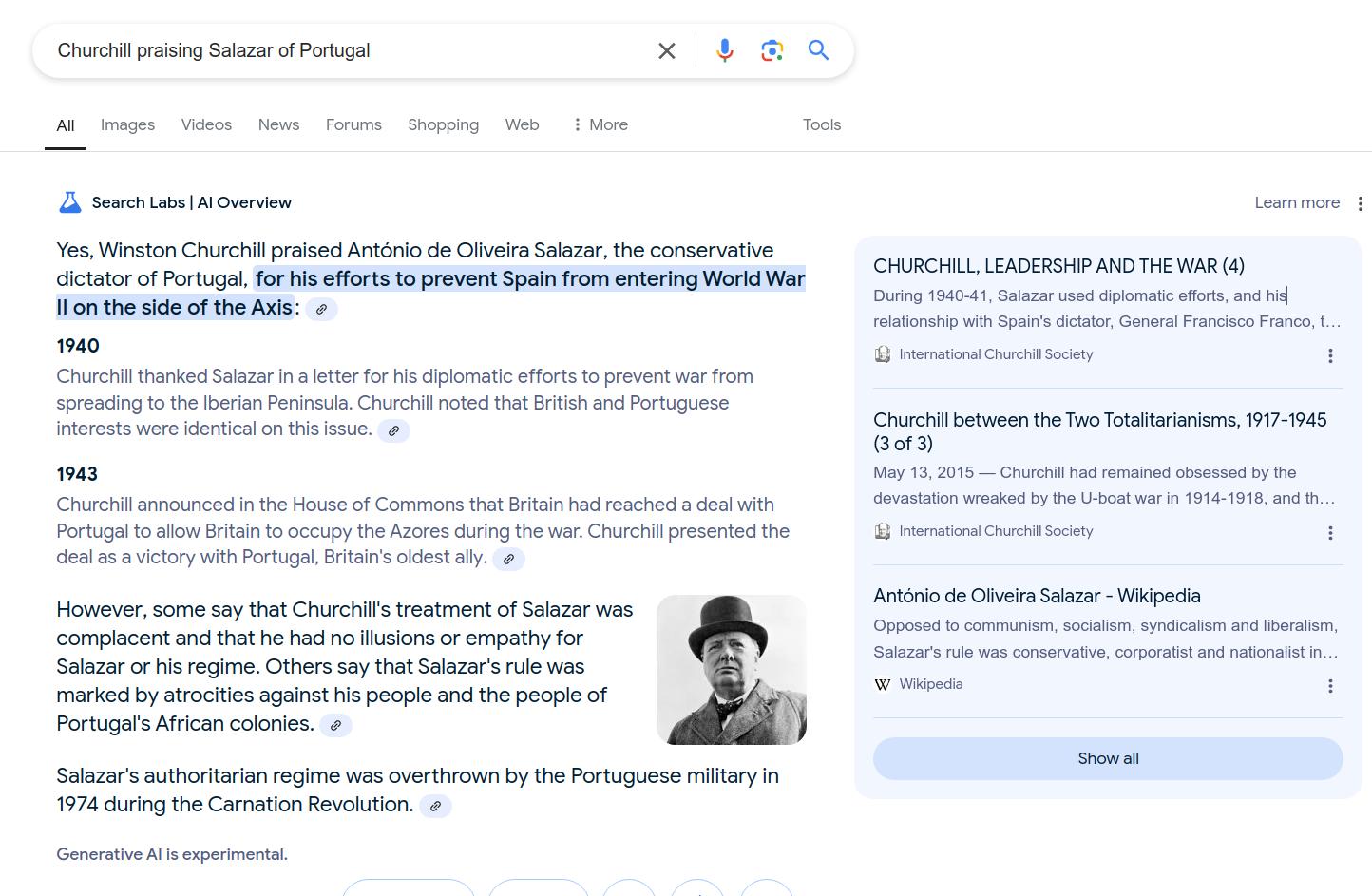This screenshot has height=896, width=1372.
Task: Open the Learn more link
Action: tap(1296, 202)
